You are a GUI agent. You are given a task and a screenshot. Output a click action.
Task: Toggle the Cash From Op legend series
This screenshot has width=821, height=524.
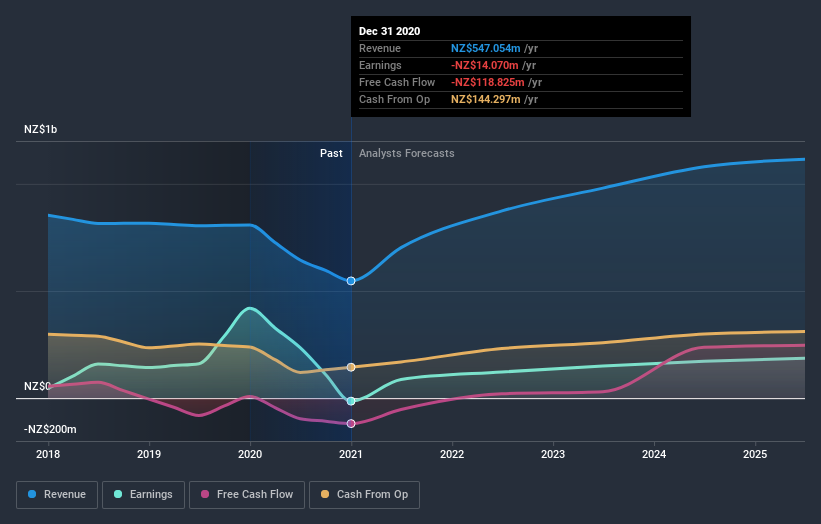364,495
